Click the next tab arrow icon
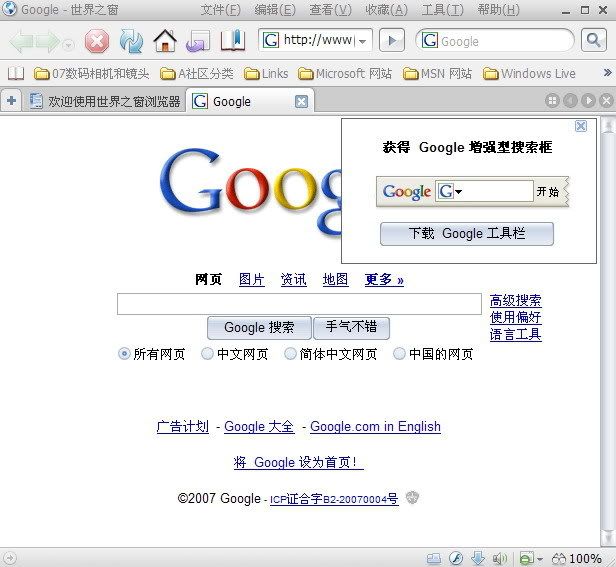Image resolution: width=616 pixels, height=567 pixels. click(588, 101)
